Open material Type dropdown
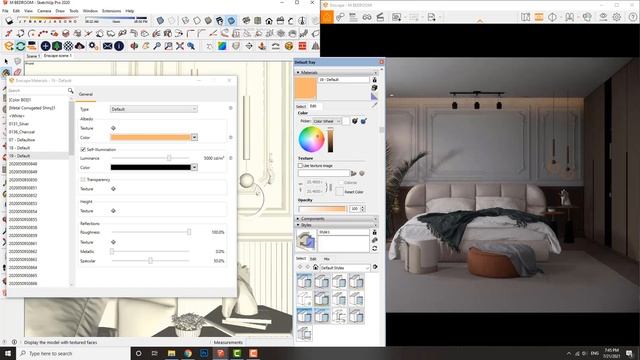Viewport: 640px width, 360px height. pos(154,109)
